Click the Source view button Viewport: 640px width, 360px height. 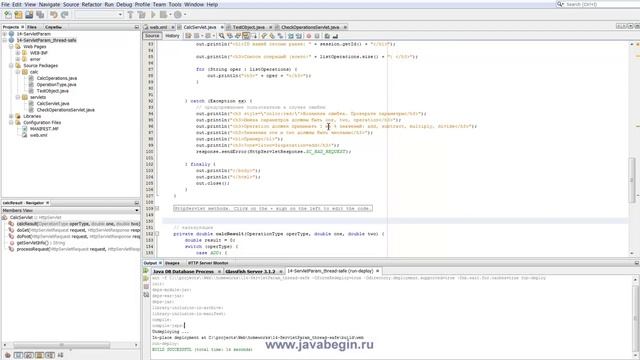tap(152, 36)
